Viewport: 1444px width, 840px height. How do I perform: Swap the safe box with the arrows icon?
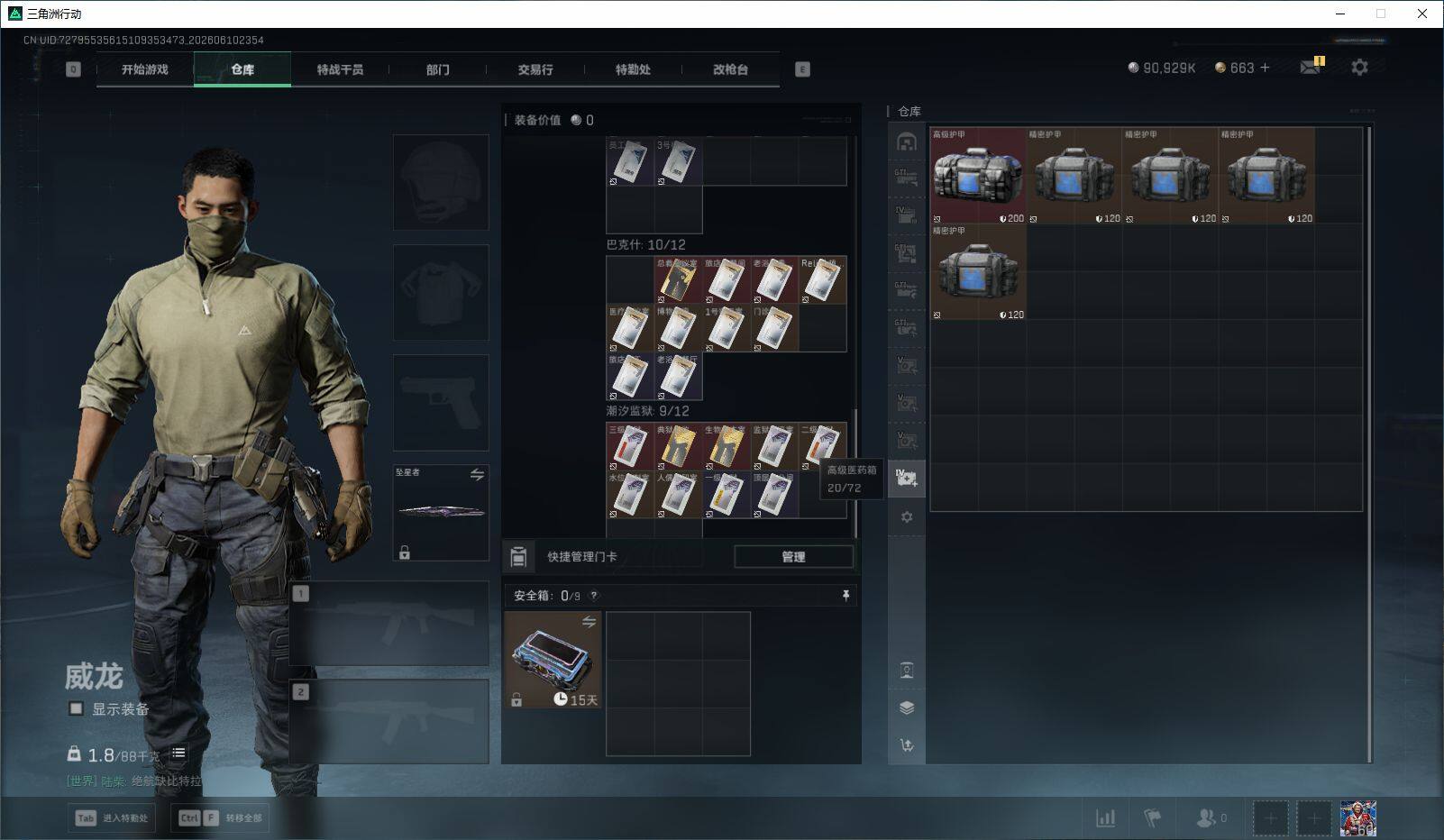[589, 622]
